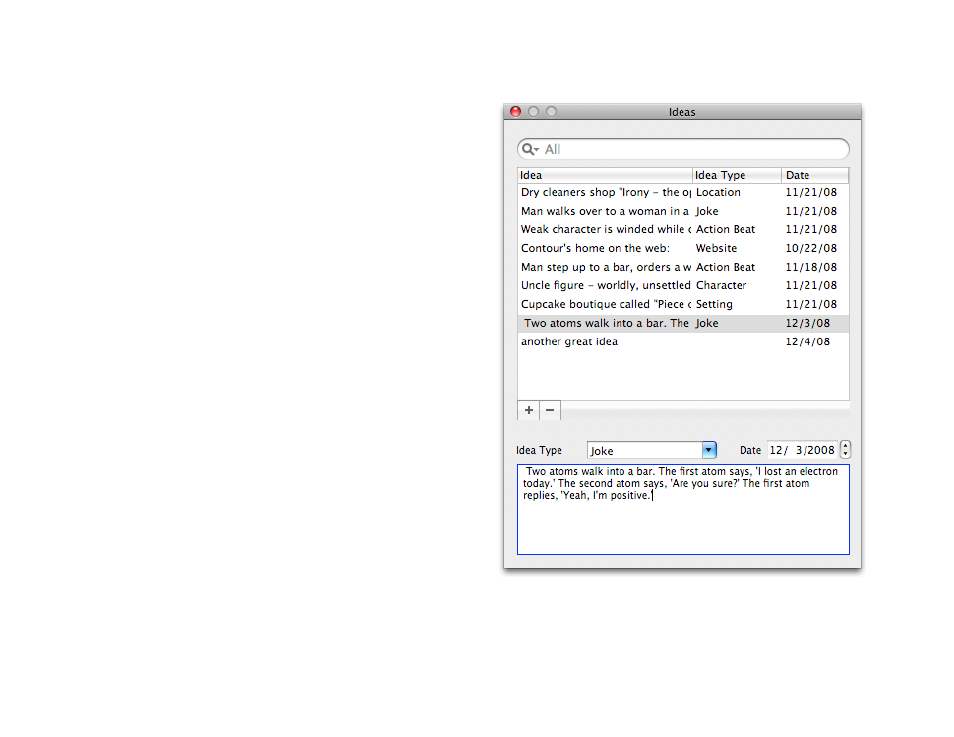Click the date cell 11/18/08
Viewport: 954px width, 737px height.
coord(811,267)
